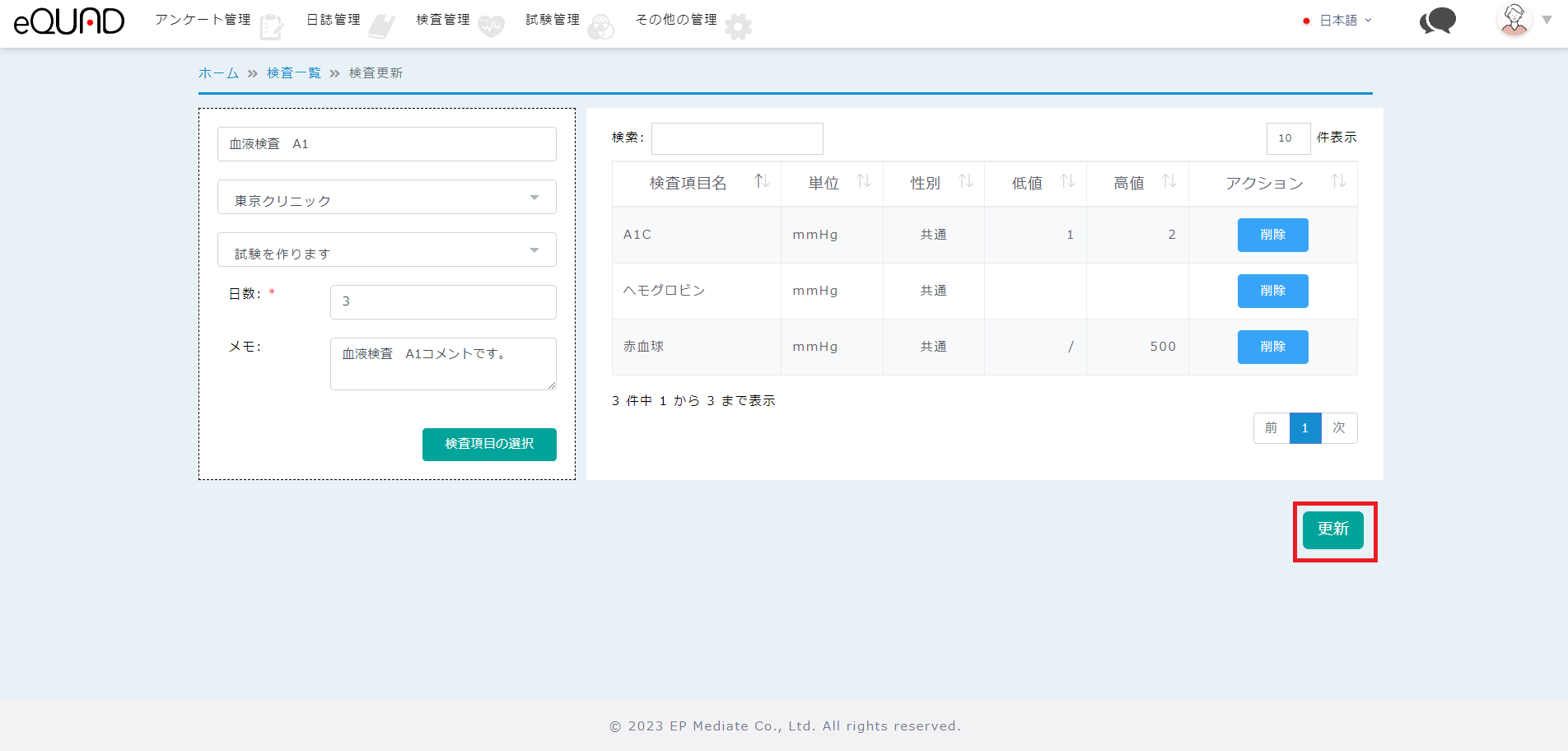Delete the ヘモグロビン row
This screenshot has width=1568, height=751.
click(x=1272, y=291)
